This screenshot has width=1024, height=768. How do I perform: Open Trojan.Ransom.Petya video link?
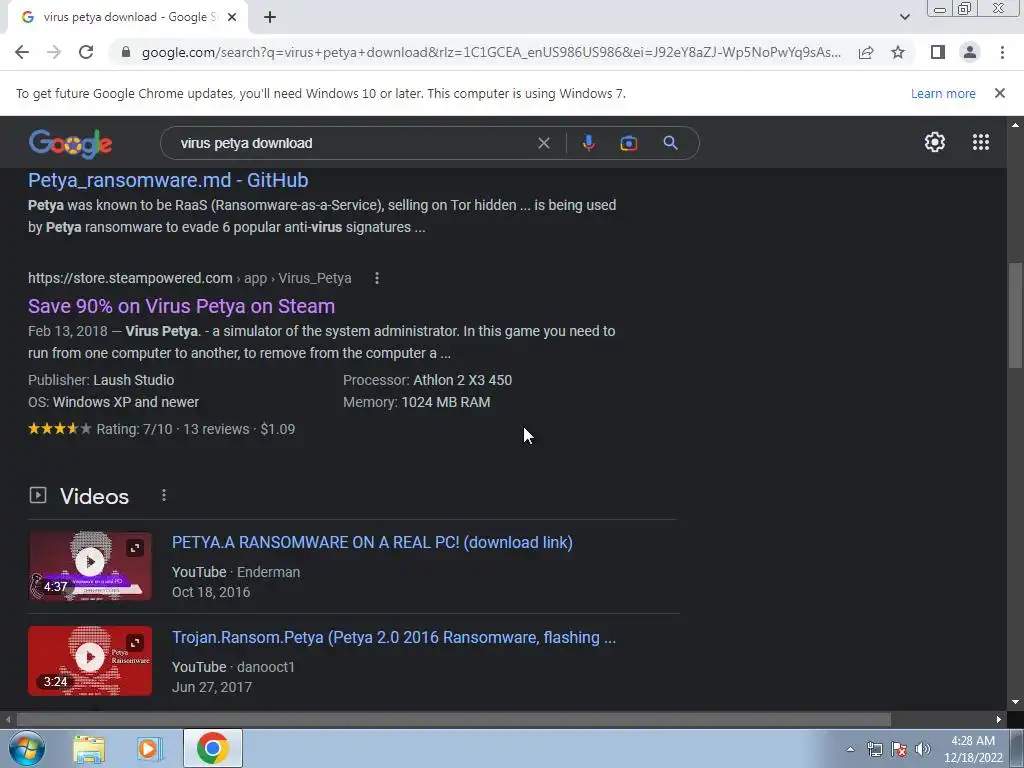tap(394, 637)
